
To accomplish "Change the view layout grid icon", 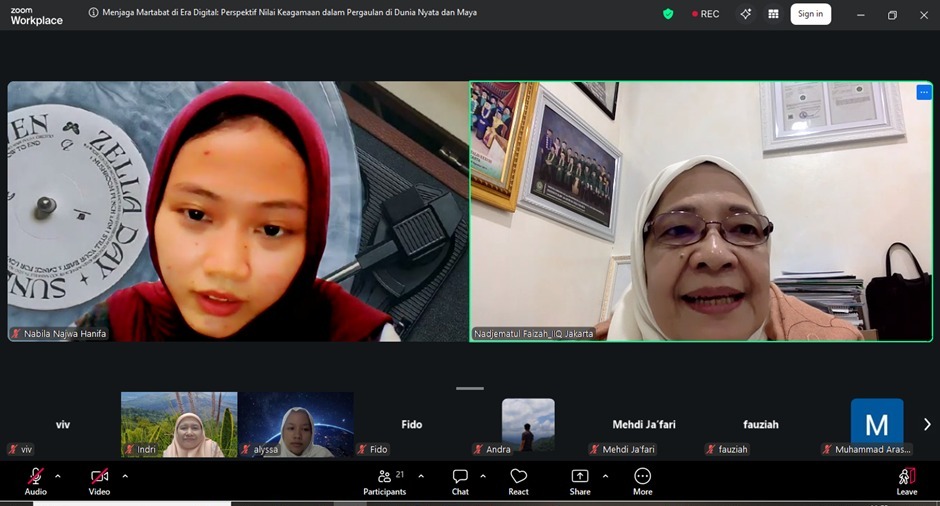I will click(773, 14).
